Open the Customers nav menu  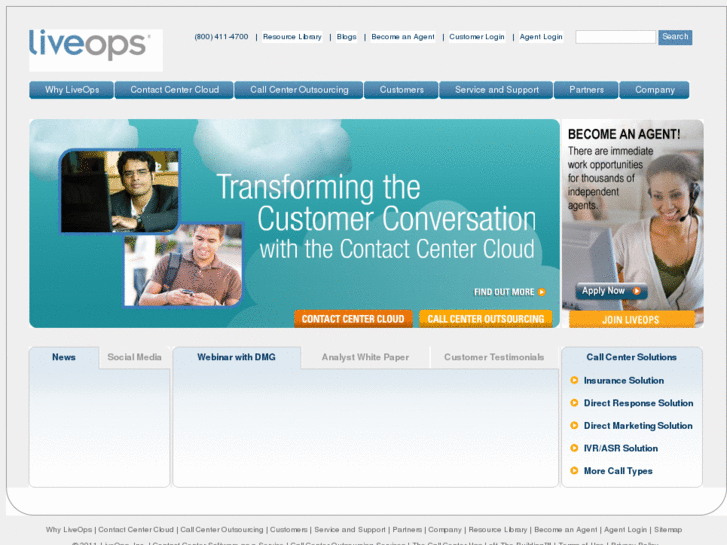[x=402, y=90]
